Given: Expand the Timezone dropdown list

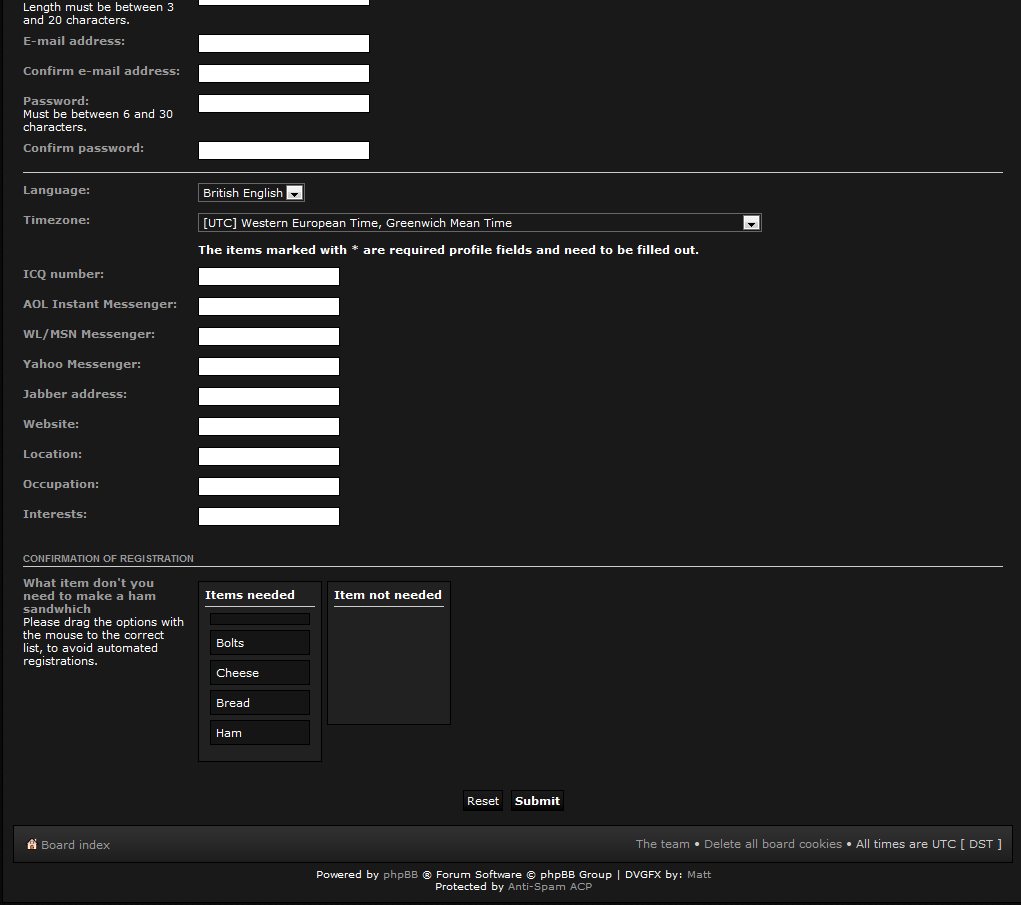Looking at the screenshot, I should (480, 223).
